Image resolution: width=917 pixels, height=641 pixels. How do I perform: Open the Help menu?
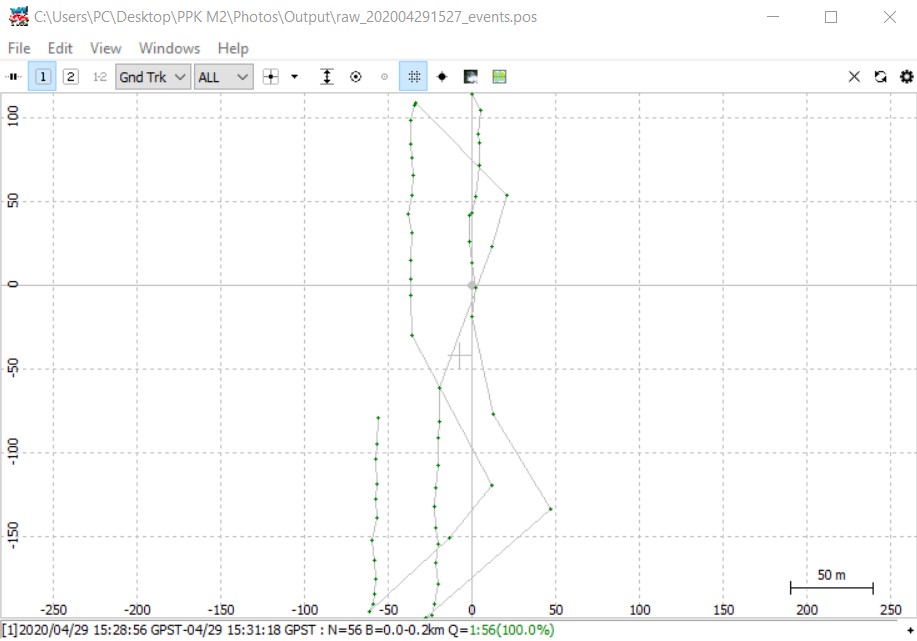tap(233, 48)
